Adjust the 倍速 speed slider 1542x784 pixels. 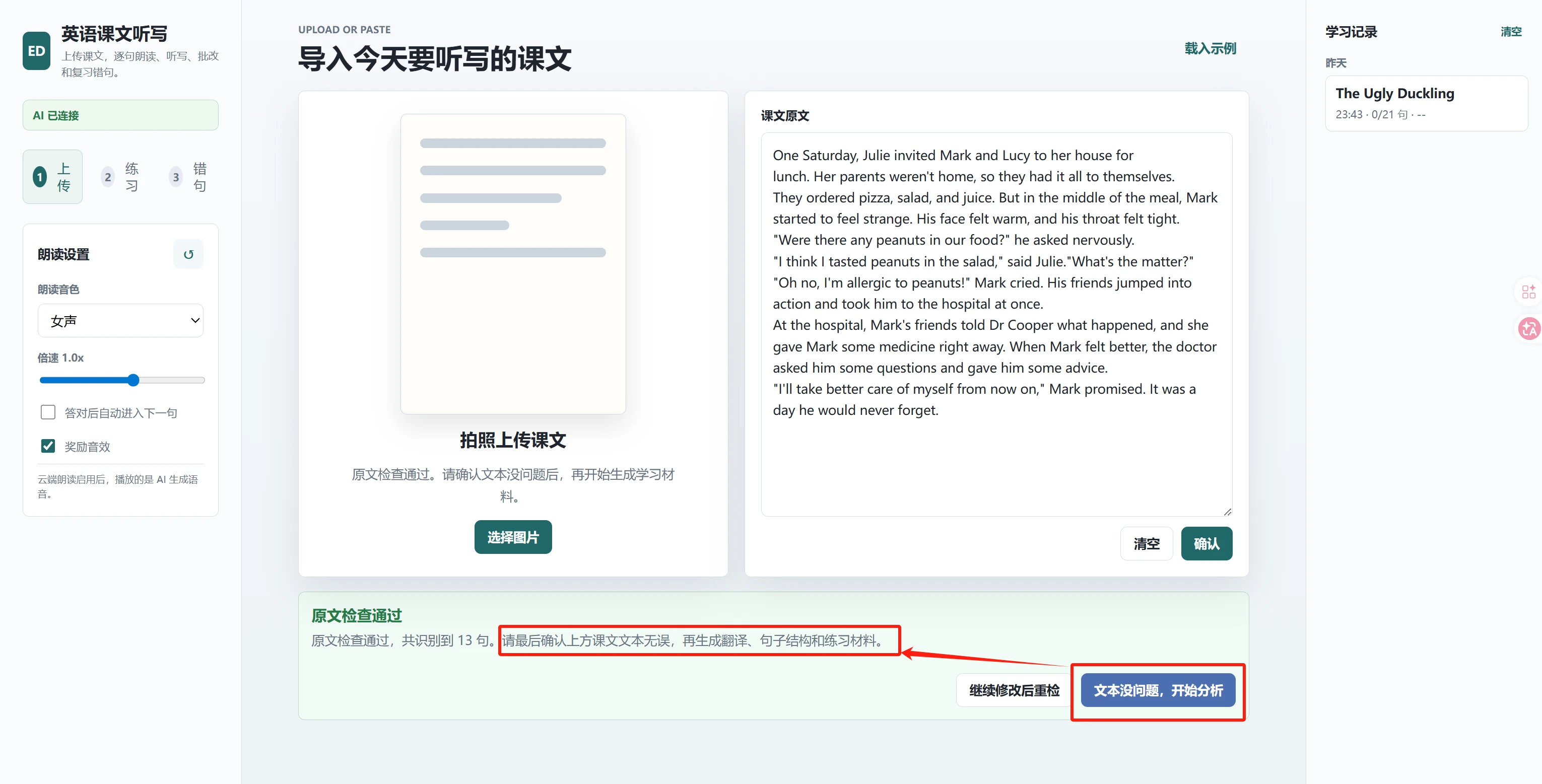coord(122,380)
